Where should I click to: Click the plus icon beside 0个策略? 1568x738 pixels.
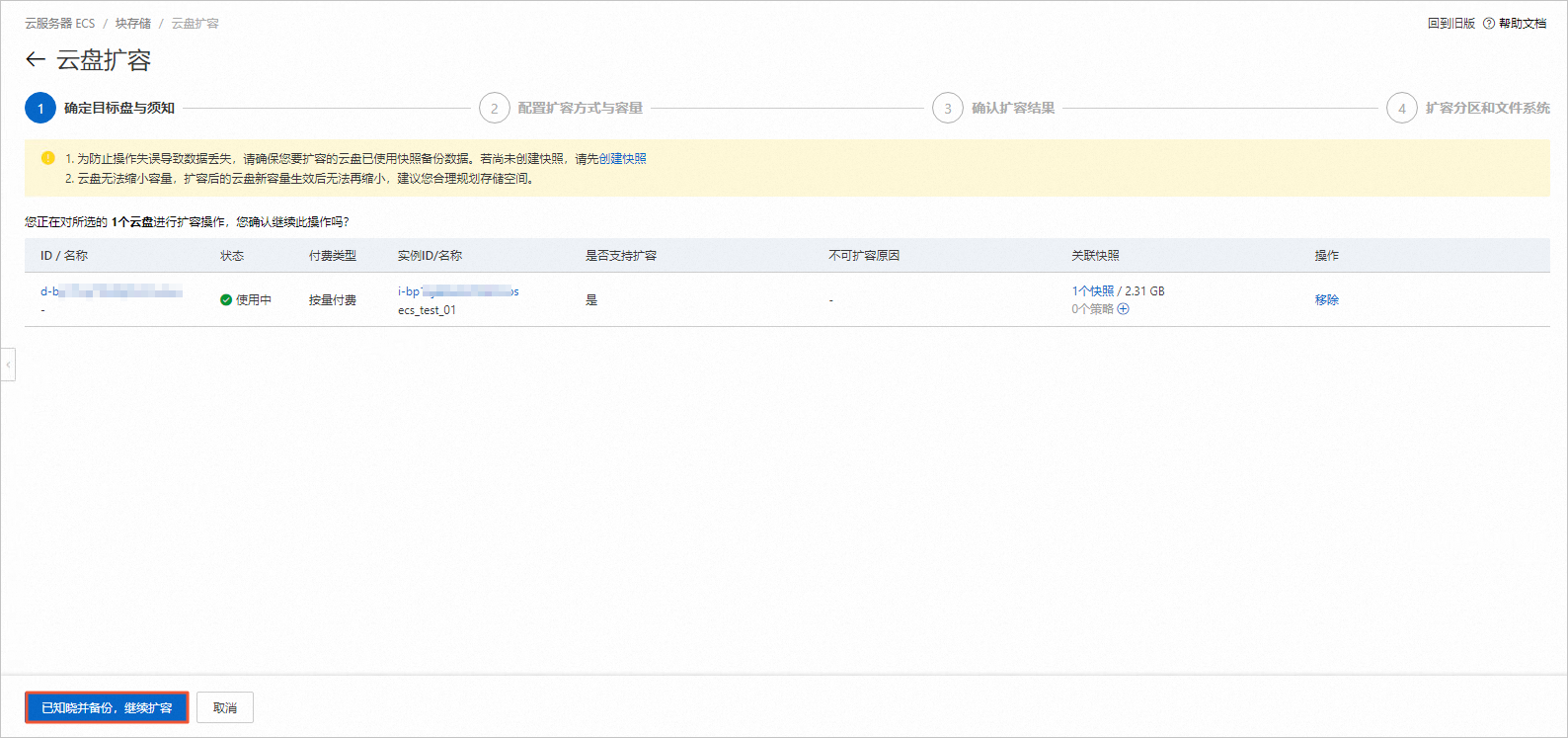pyautogui.click(x=1123, y=309)
